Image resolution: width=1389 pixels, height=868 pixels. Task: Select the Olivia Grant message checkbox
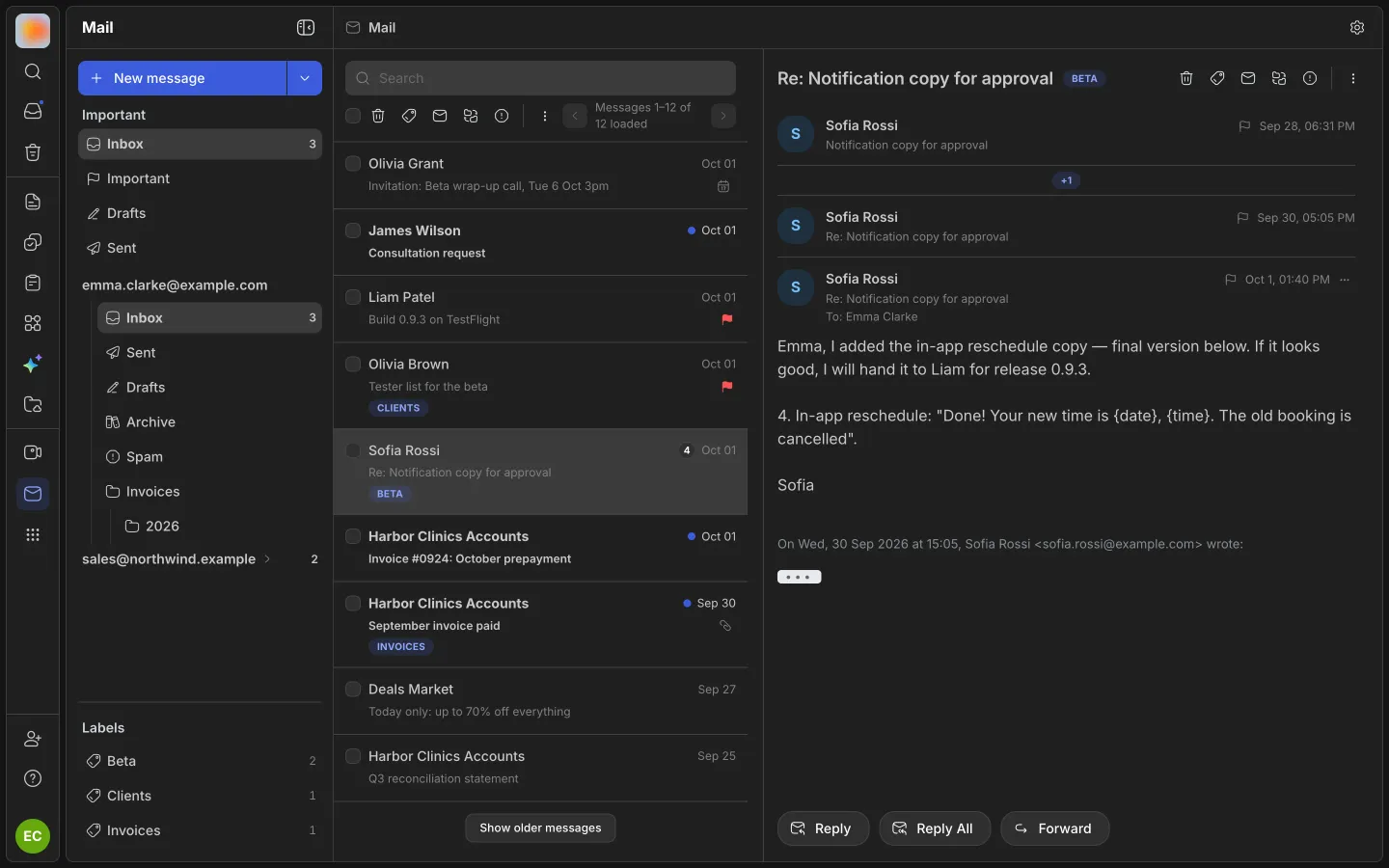coord(353,164)
